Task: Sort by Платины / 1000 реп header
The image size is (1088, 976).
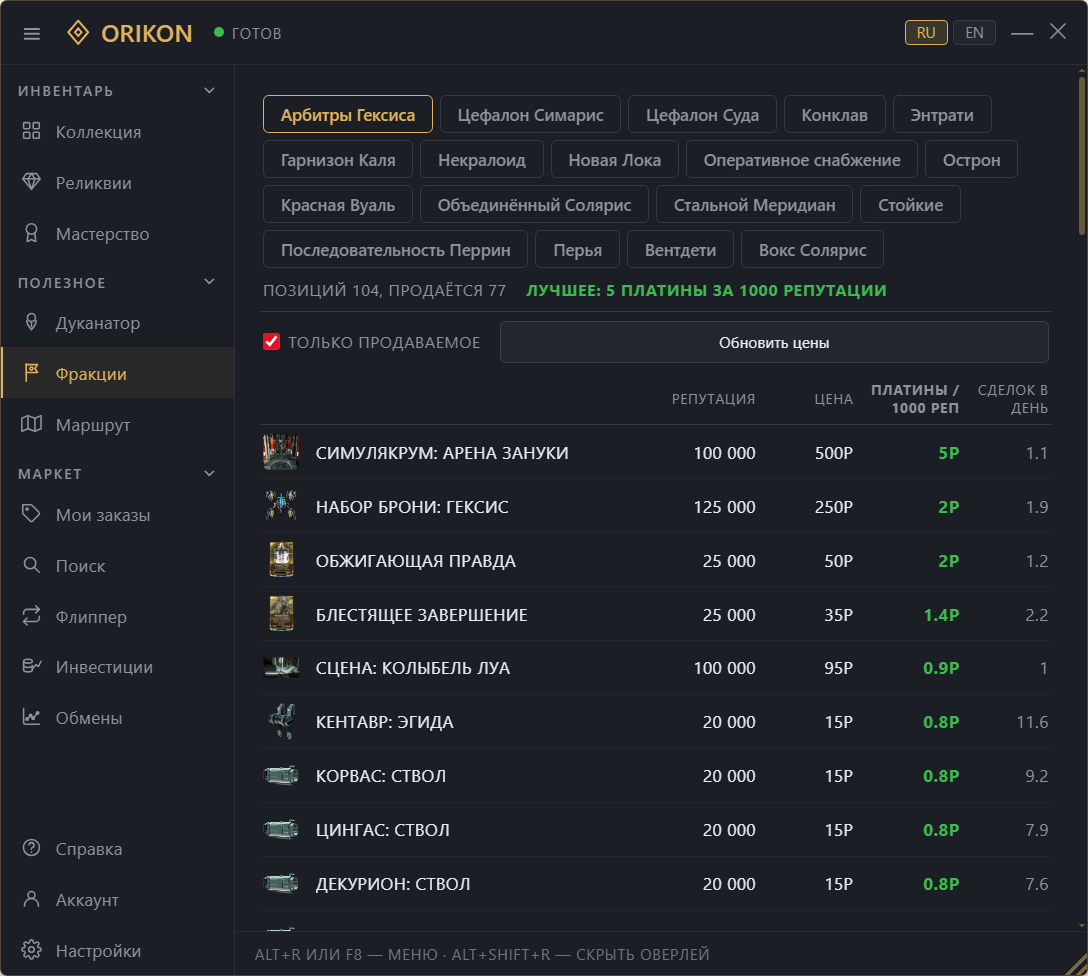Action: point(915,398)
